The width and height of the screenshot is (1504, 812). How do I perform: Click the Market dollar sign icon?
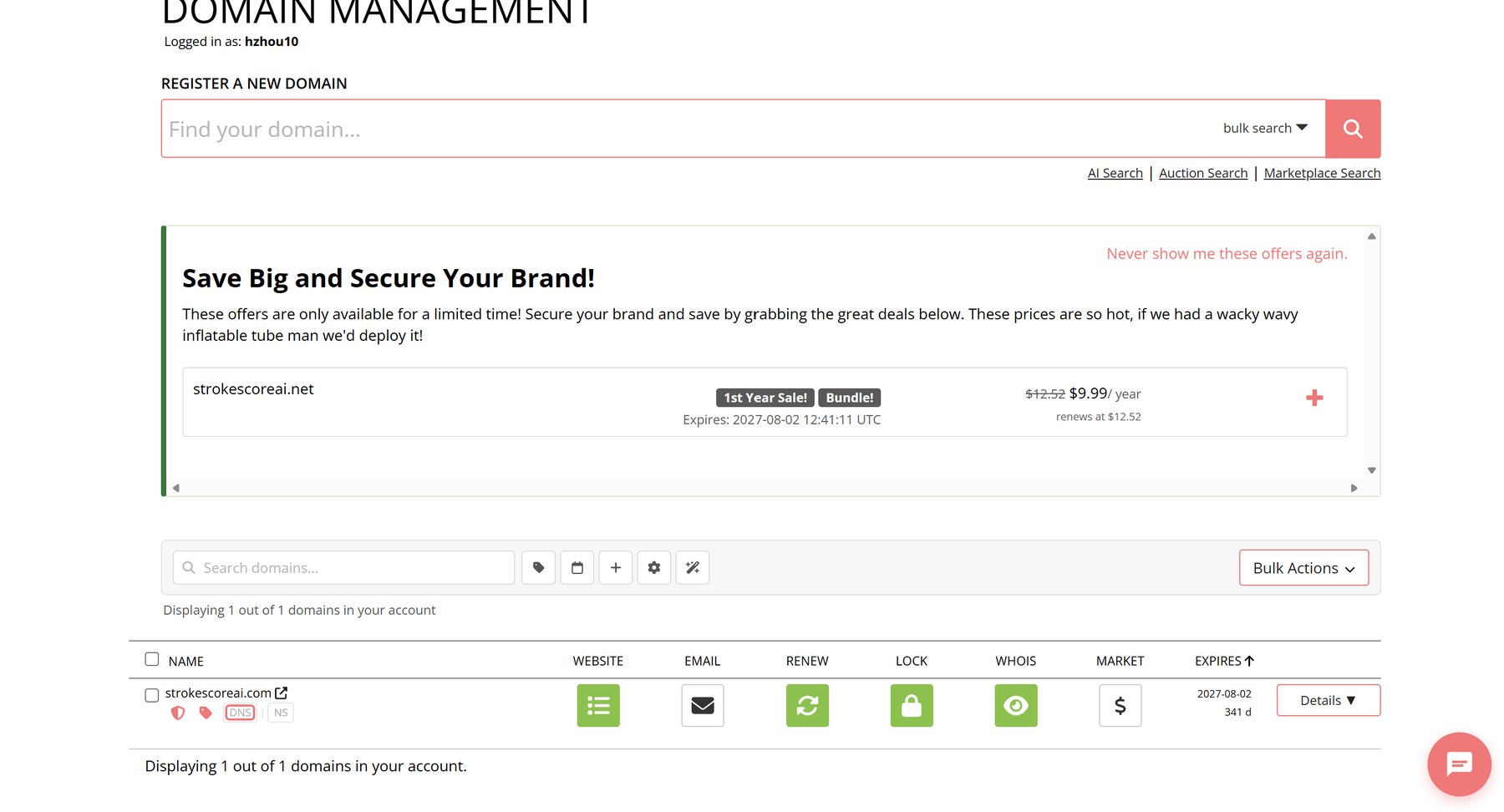point(1120,706)
